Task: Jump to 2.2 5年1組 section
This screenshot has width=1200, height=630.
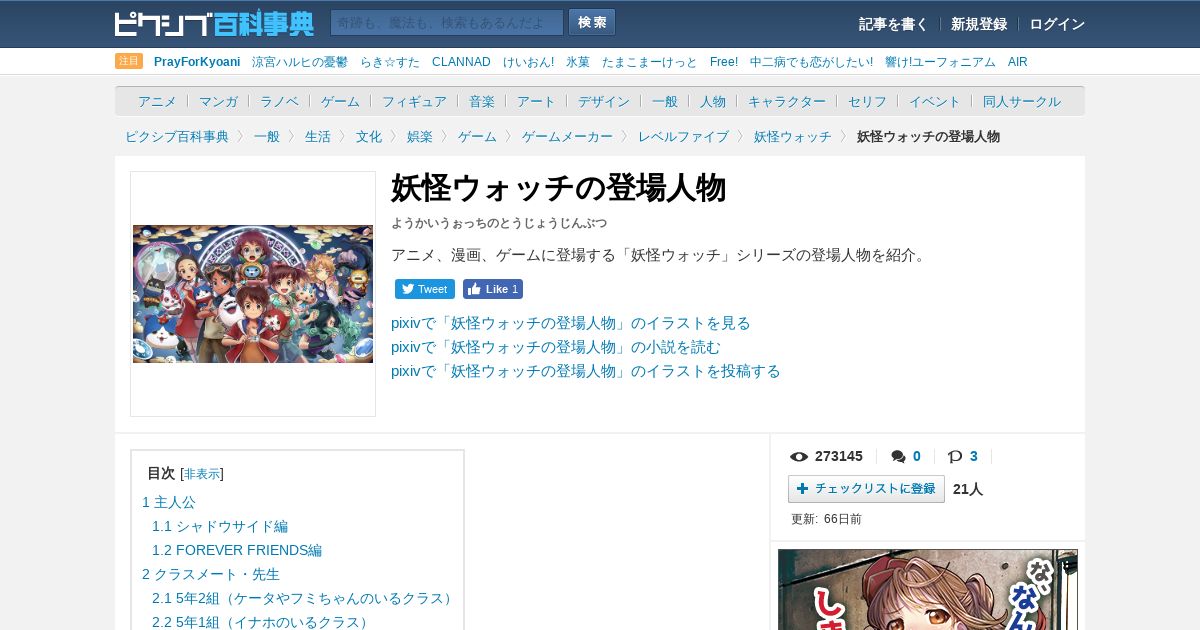Action: click(x=263, y=622)
